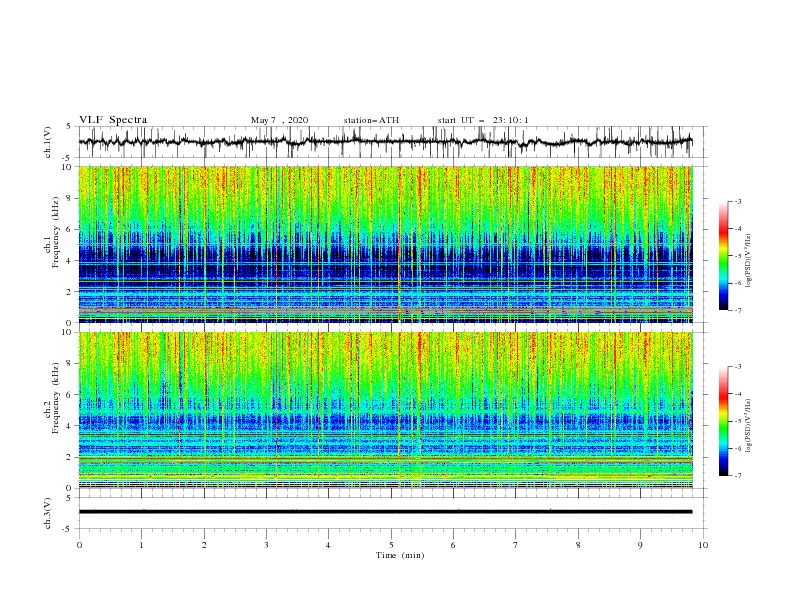This screenshot has width=792, height=612.
Task: Click the ch.1 spectrogram panel
Action: coord(385,244)
